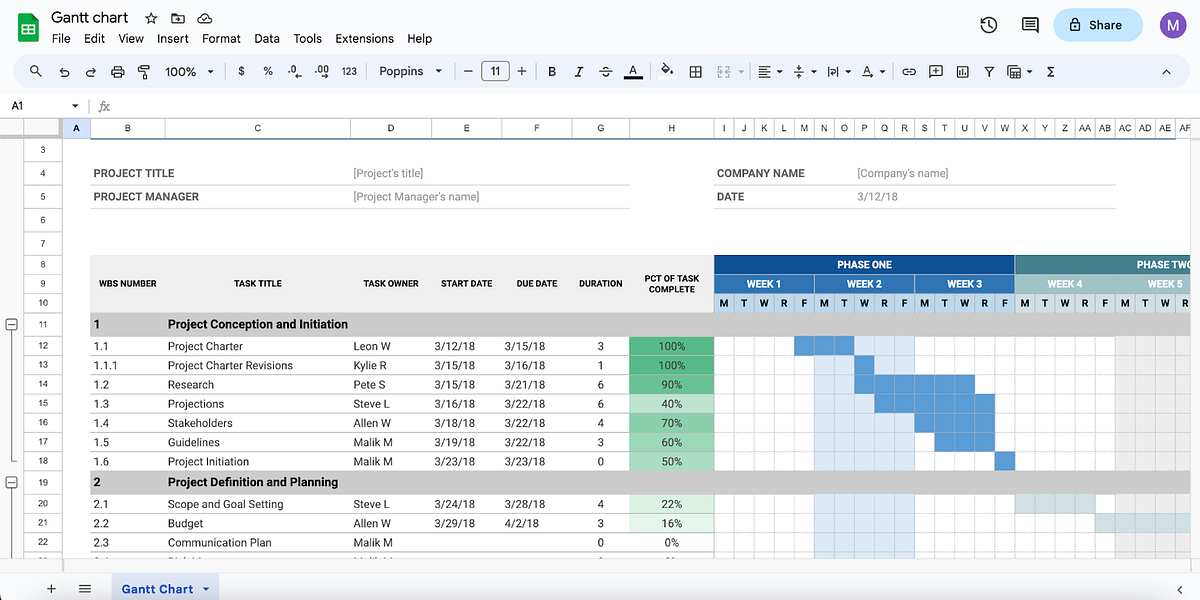Screen dimensions: 1200x600
Task: Toggle italic formatting
Action: tap(578, 71)
